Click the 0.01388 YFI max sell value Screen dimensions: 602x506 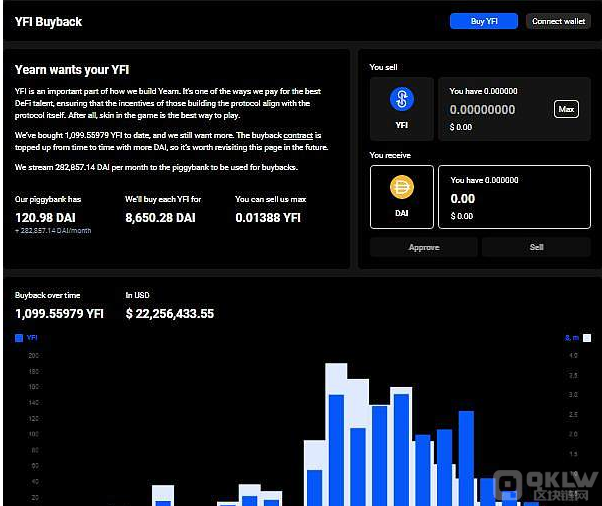(268, 218)
